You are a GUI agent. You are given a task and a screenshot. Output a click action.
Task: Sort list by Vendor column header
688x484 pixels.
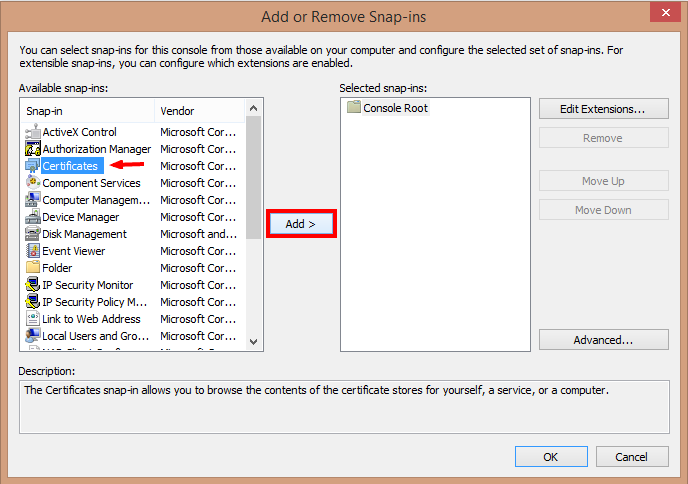198,111
